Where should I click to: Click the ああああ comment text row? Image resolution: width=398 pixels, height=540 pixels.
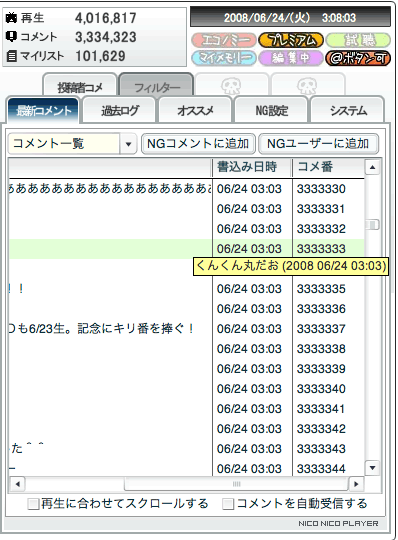click(110, 189)
